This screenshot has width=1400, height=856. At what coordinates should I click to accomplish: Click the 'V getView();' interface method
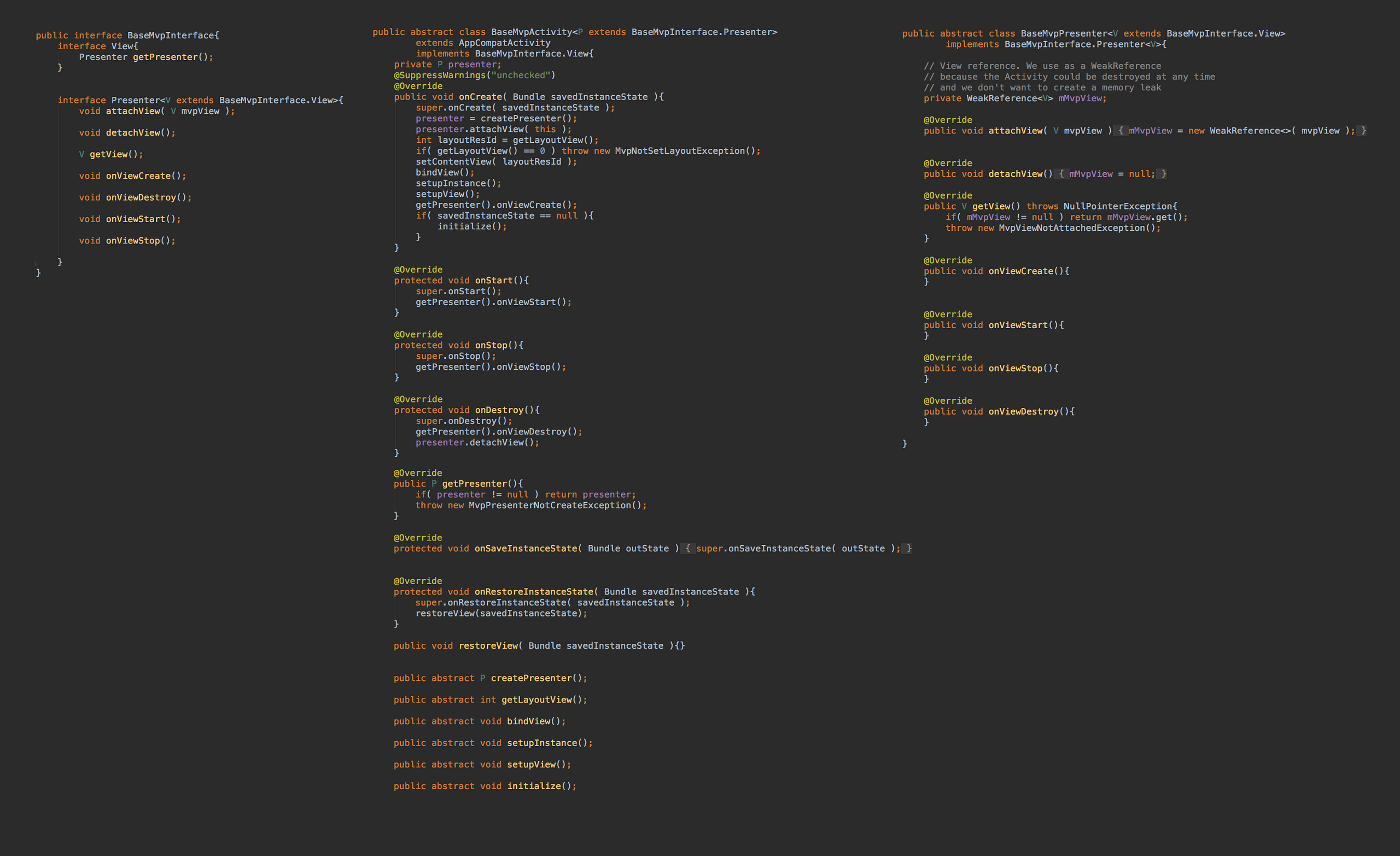click(x=111, y=154)
